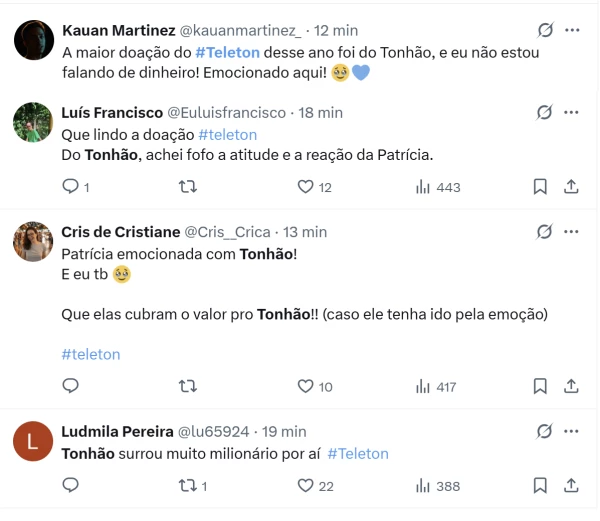Screen dimensions: 600x521
Task: Click the Grok icon on Kauan's tweet
Action: click(544, 30)
